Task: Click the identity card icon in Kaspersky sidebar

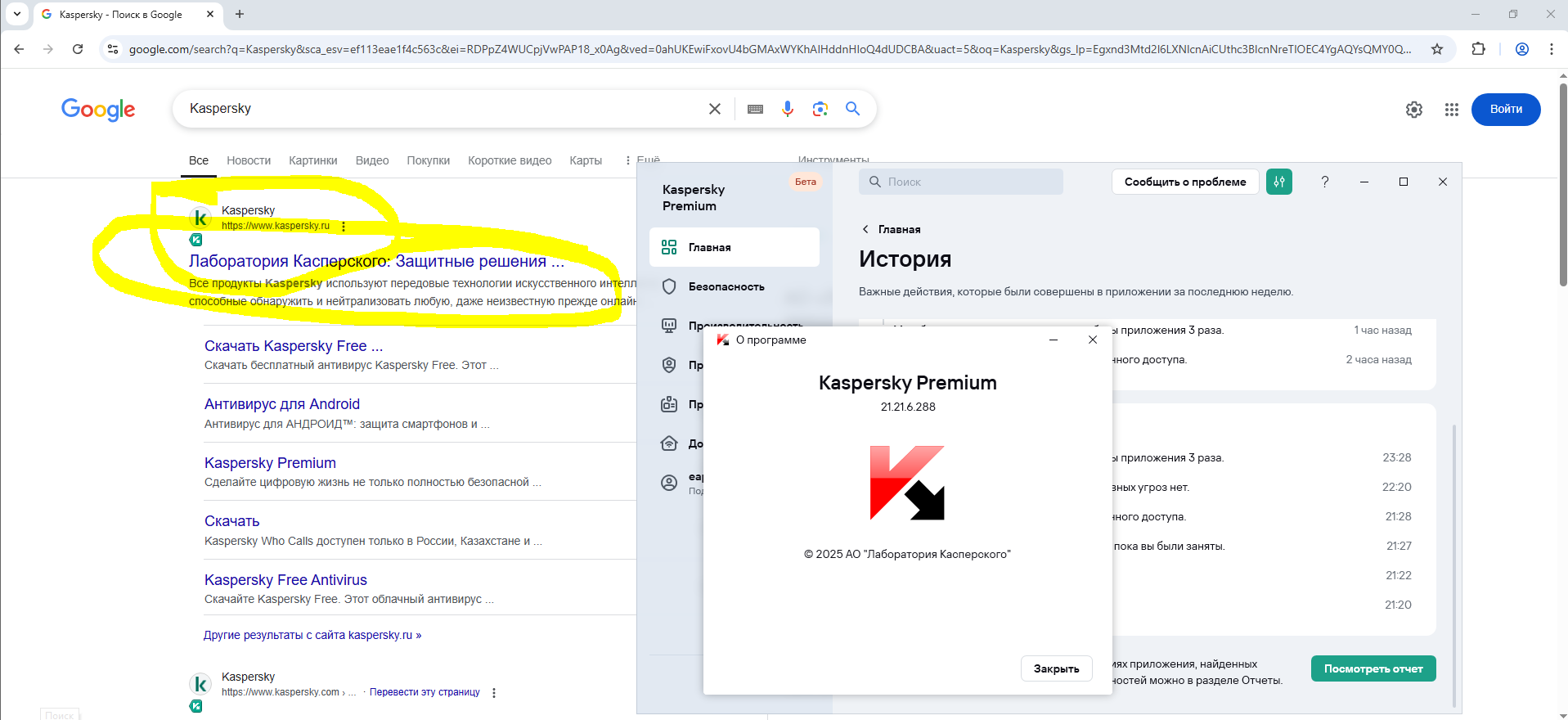Action: 669,404
